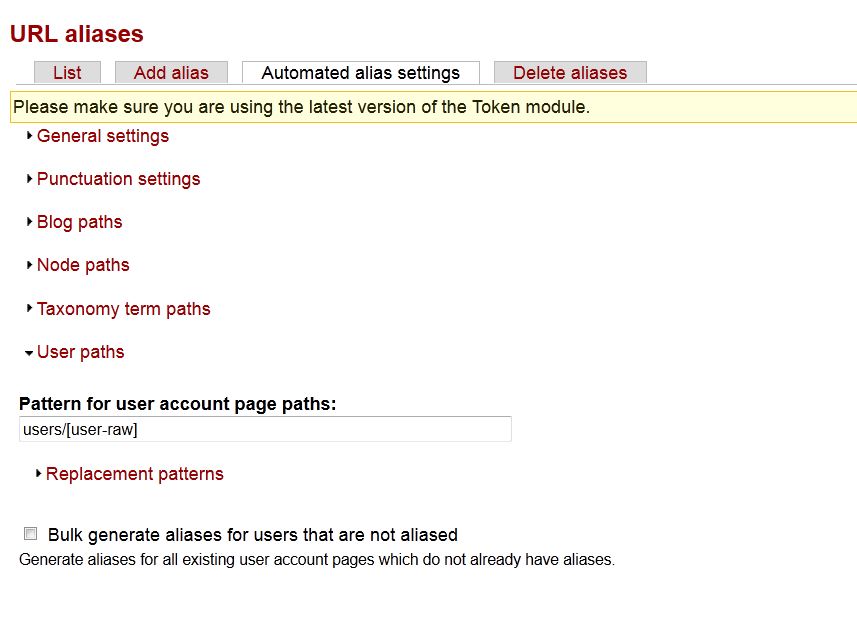Select the Automated alias settings tab
857x620 pixels.
pyautogui.click(x=360, y=73)
